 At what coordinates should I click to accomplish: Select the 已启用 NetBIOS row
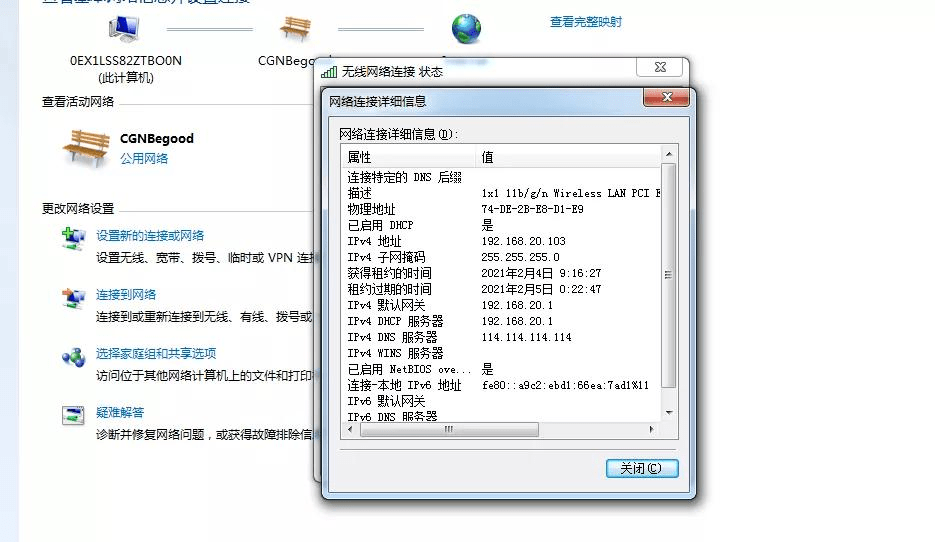point(502,370)
